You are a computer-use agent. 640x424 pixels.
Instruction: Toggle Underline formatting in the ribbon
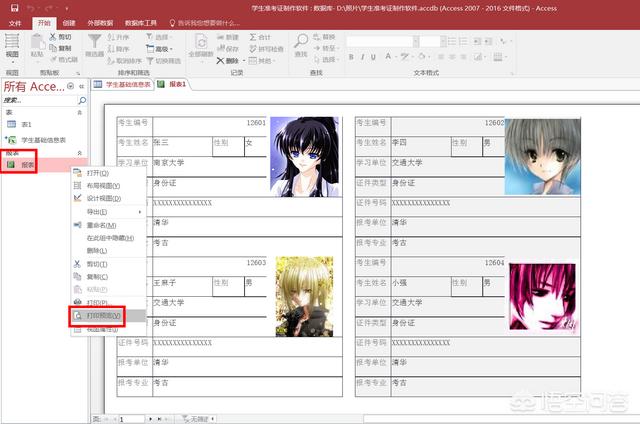[373, 57]
